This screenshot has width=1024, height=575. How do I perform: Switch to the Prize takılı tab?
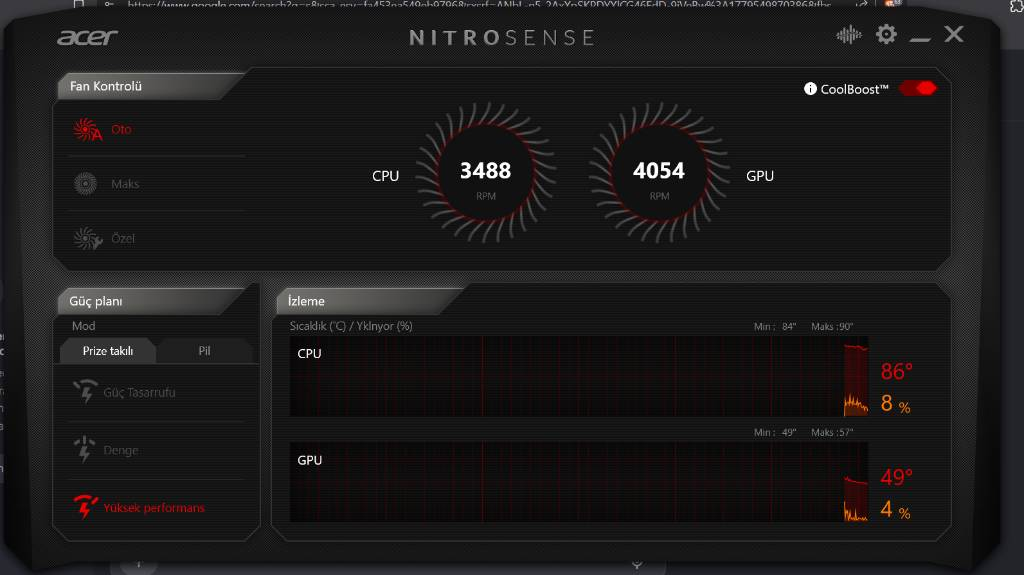108,351
